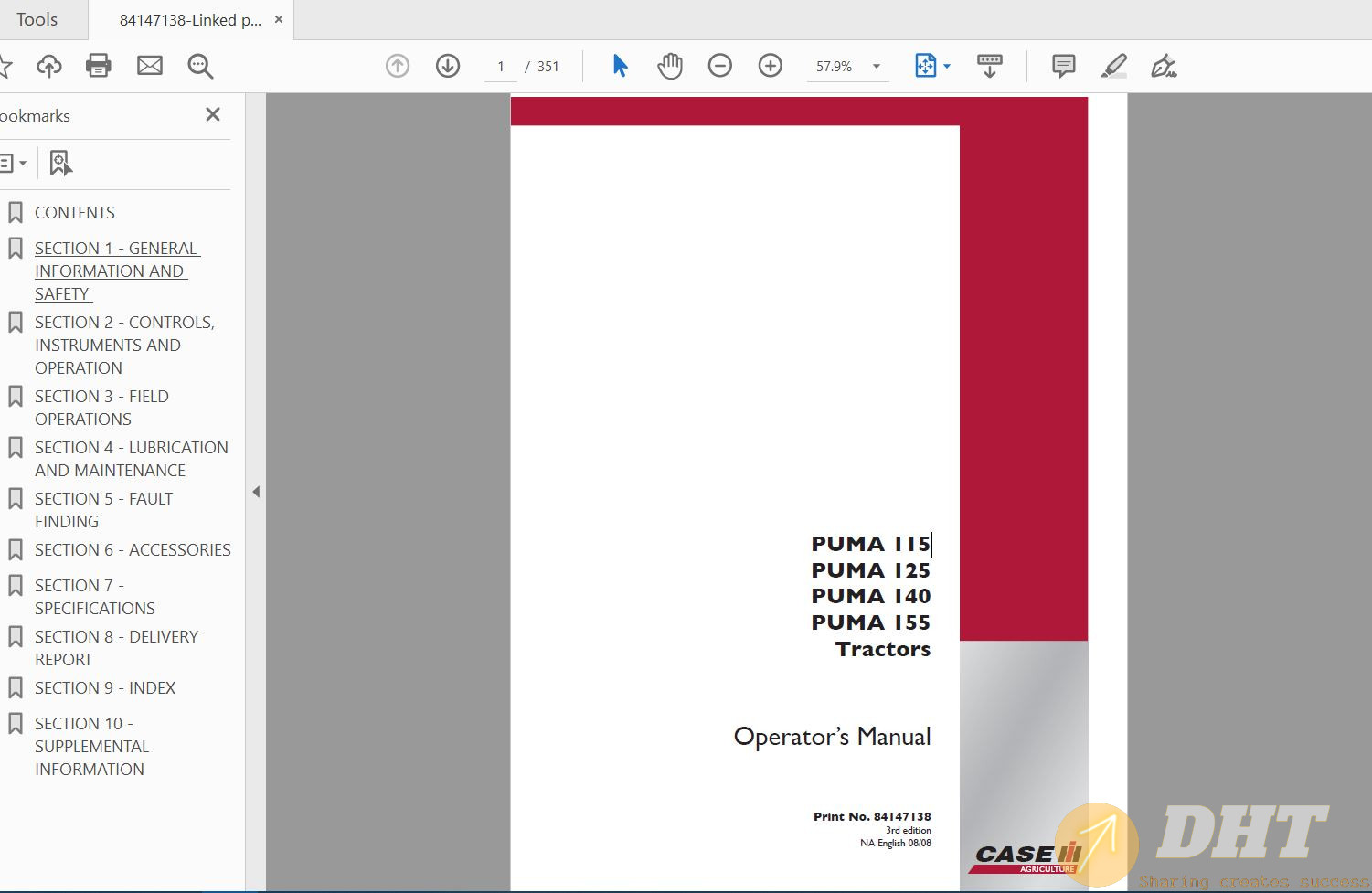This screenshot has height=893, width=1372.
Task: Zoom in with plus button
Action: click(x=771, y=66)
